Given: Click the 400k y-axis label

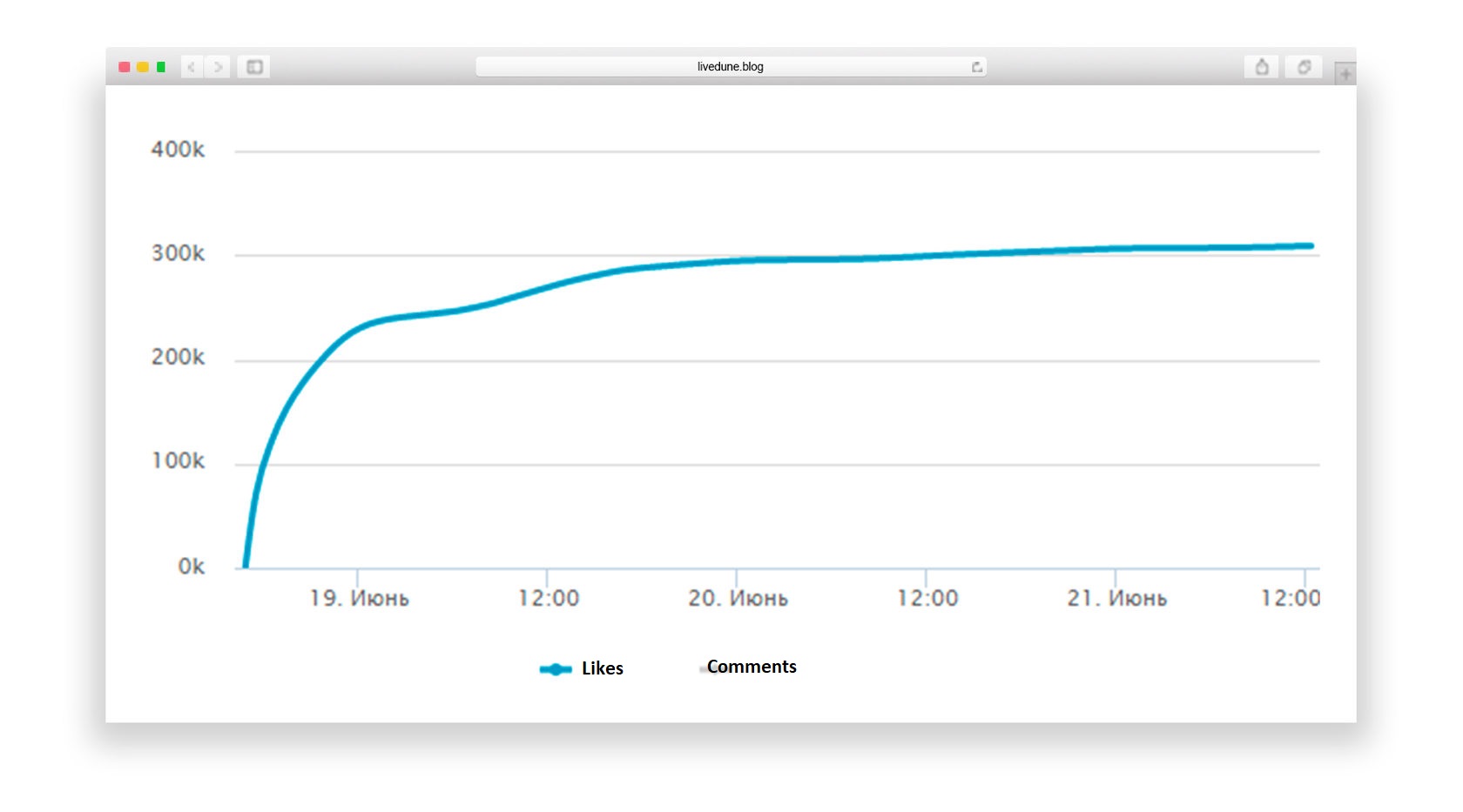Looking at the screenshot, I should point(178,150).
